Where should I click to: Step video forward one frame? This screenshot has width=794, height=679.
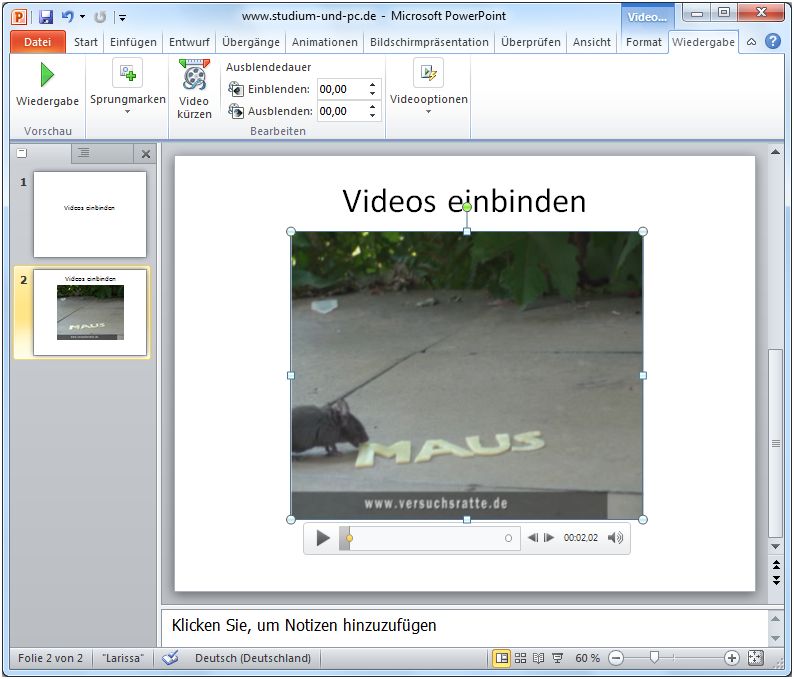[x=549, y=538]
